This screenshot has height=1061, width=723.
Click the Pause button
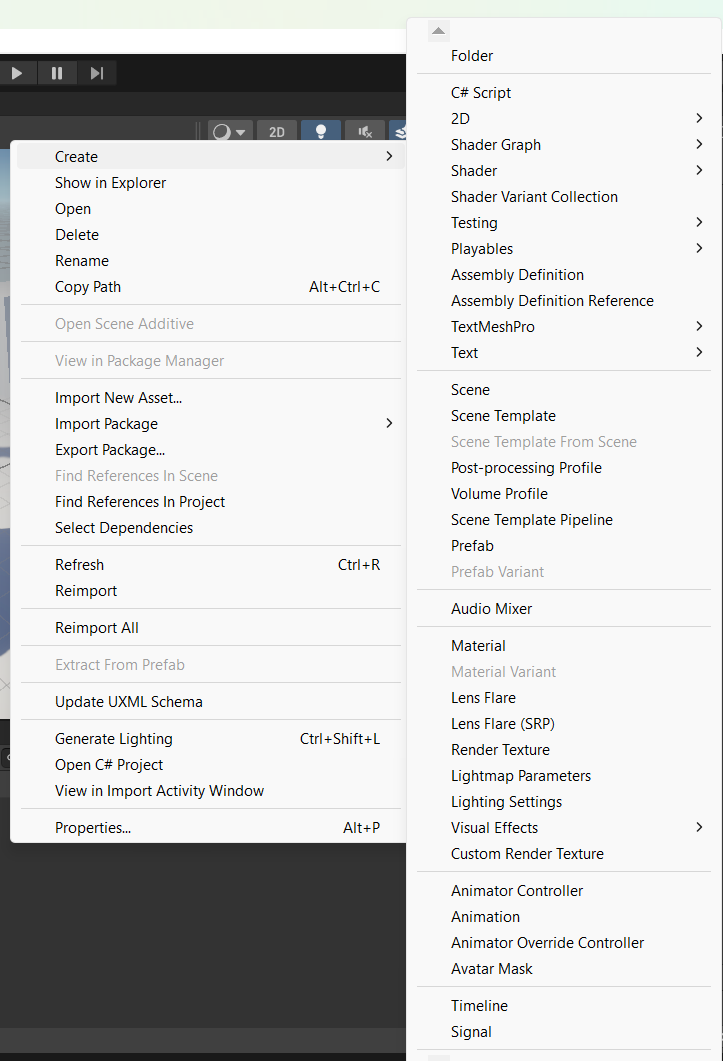click(x=57, y=73)
